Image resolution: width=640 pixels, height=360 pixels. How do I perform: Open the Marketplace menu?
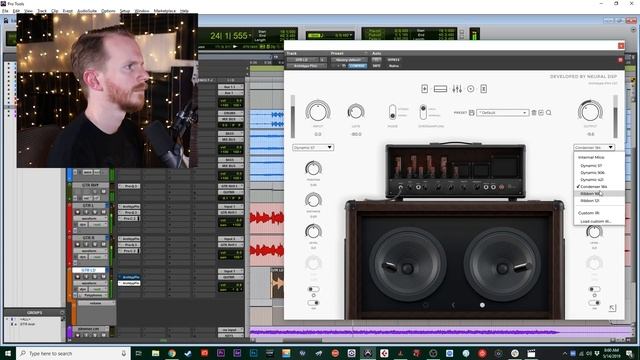coord(164,11)
